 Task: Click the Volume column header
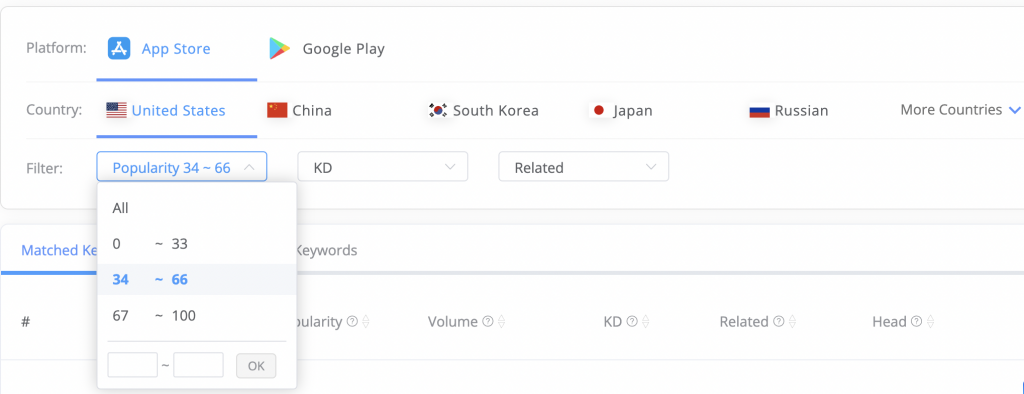click(453, 321)
